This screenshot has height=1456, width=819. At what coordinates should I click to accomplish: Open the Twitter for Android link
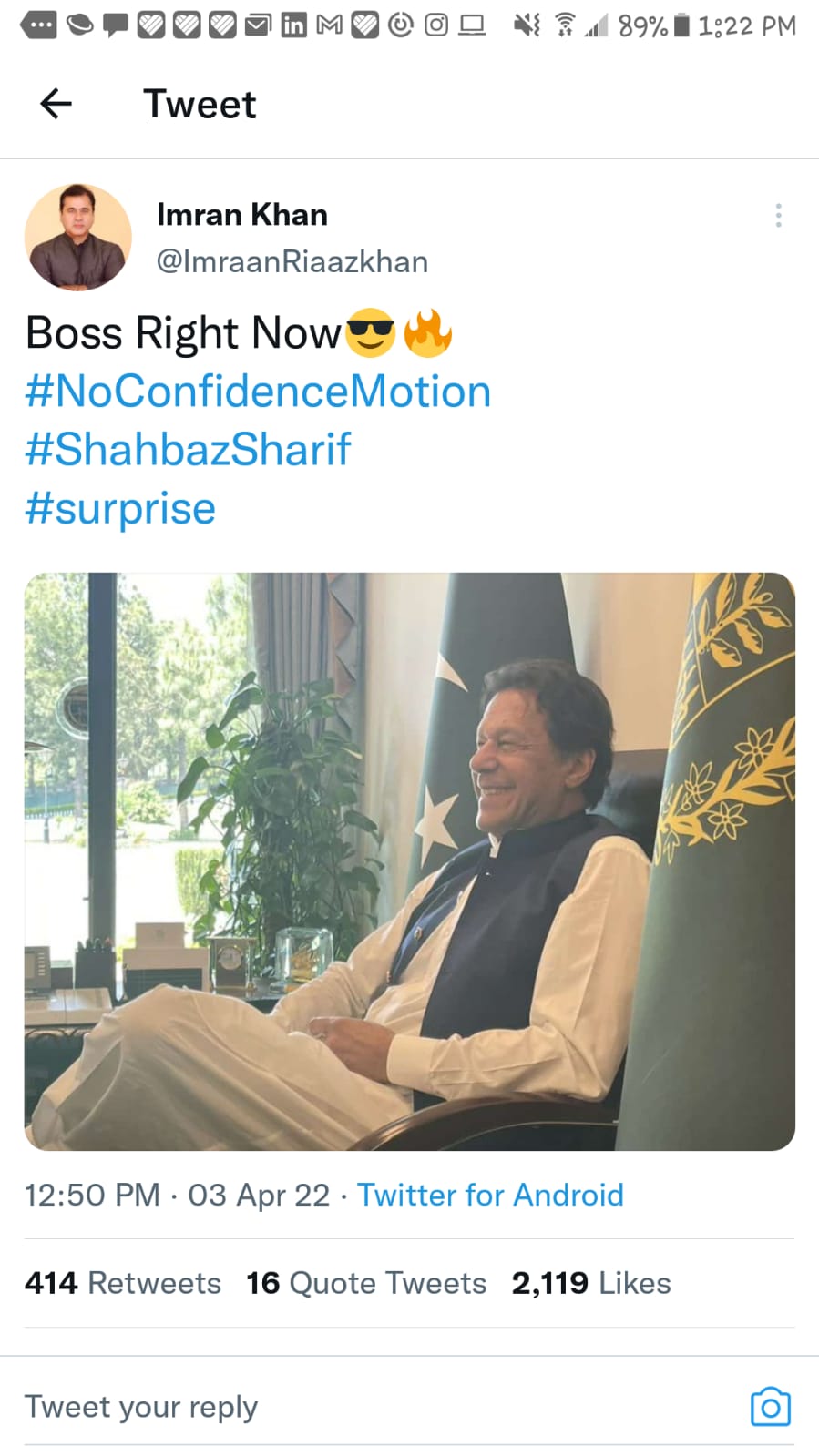tap(490, 1195)
